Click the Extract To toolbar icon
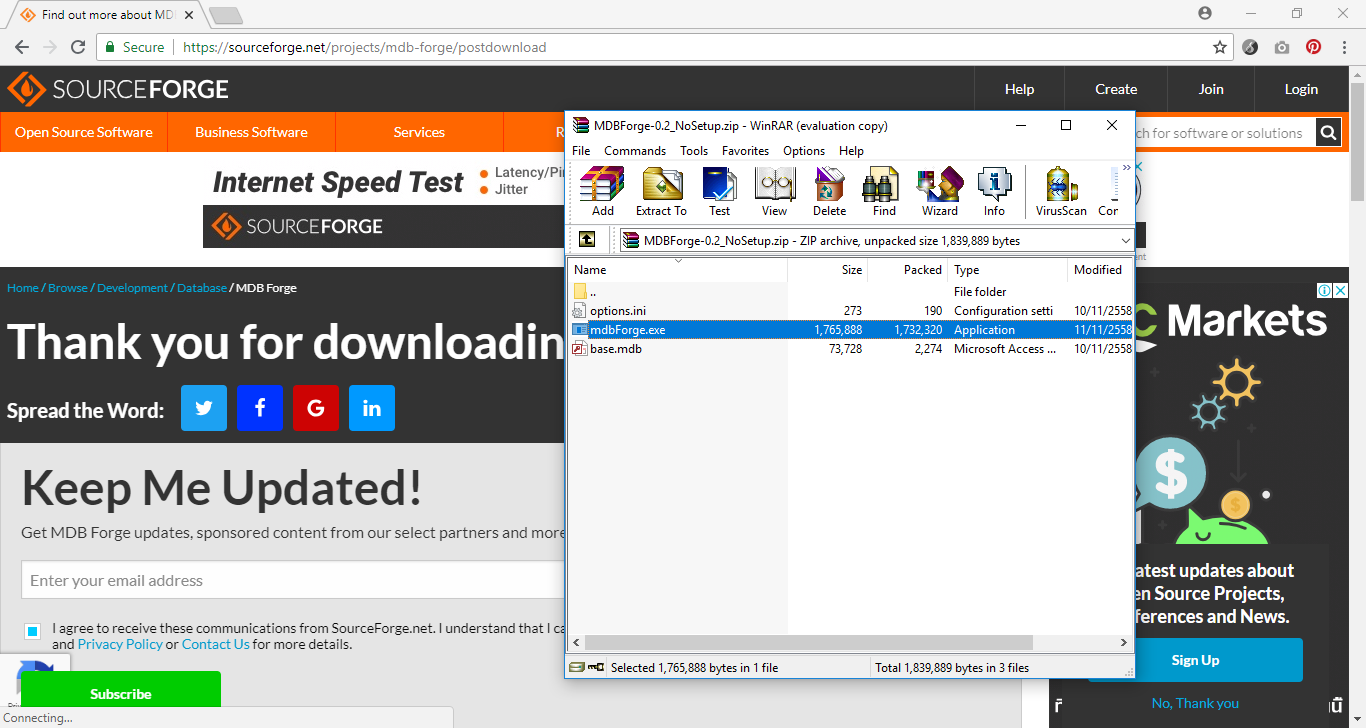The height and width of the screenshot is (728, 1366). pyautogui.click(x=661, y=191)
